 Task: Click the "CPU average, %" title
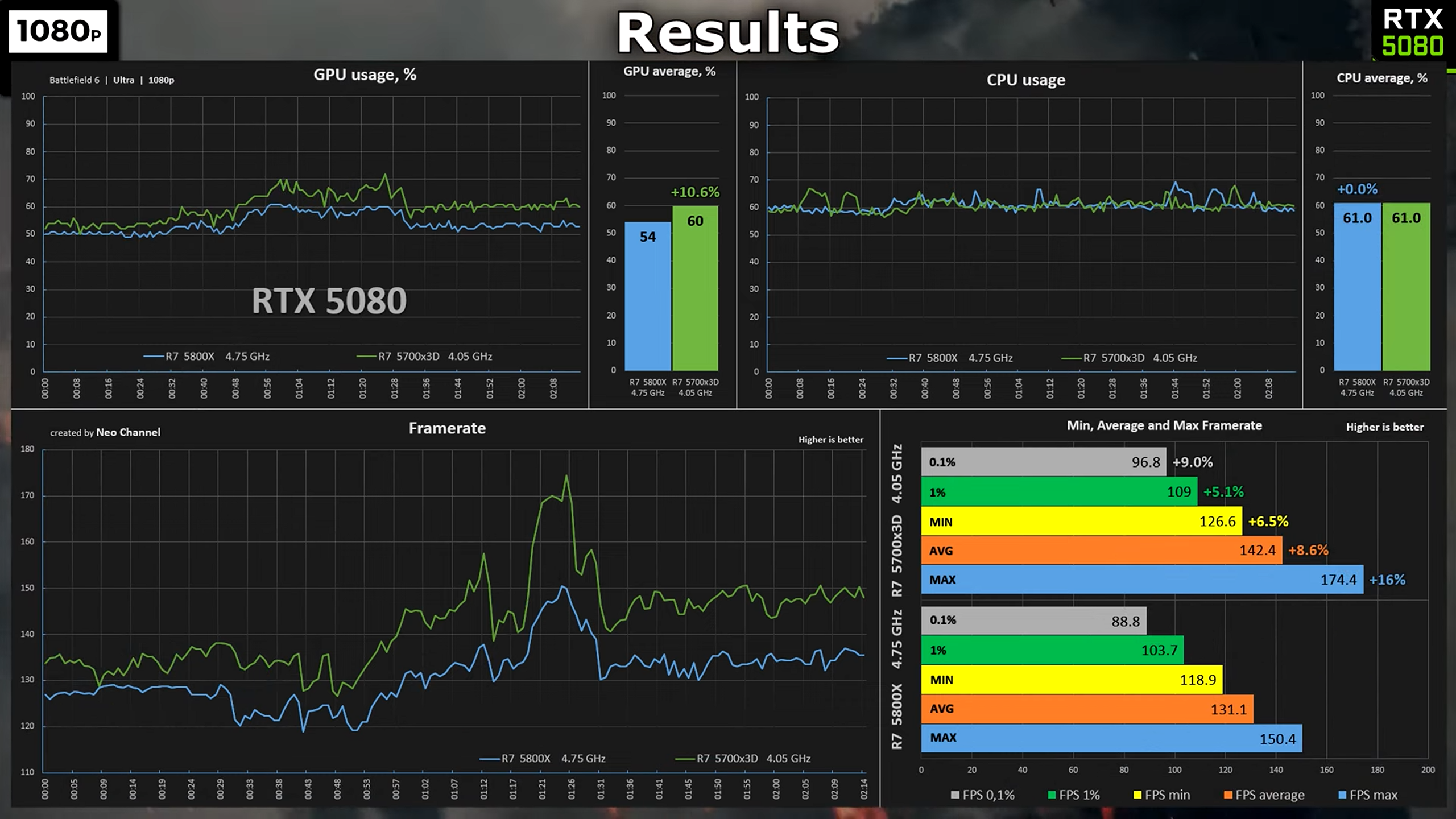(1382, 78)
